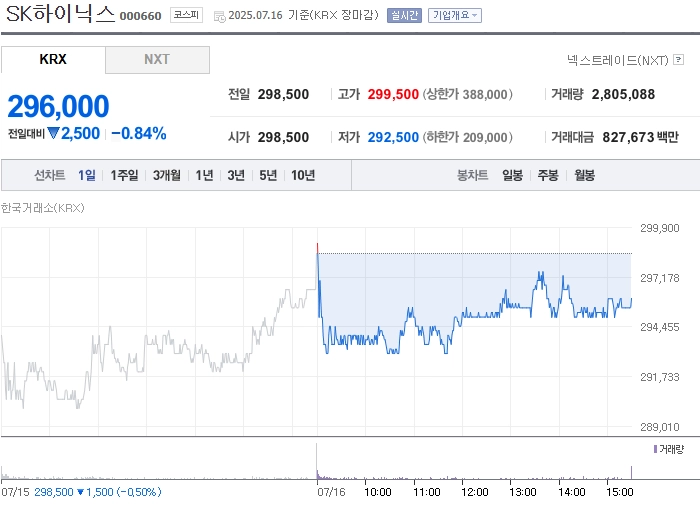This screenshot has width=700, height=505.
Task: Select the 10년 line chart period
Action: tap(303, 175)
